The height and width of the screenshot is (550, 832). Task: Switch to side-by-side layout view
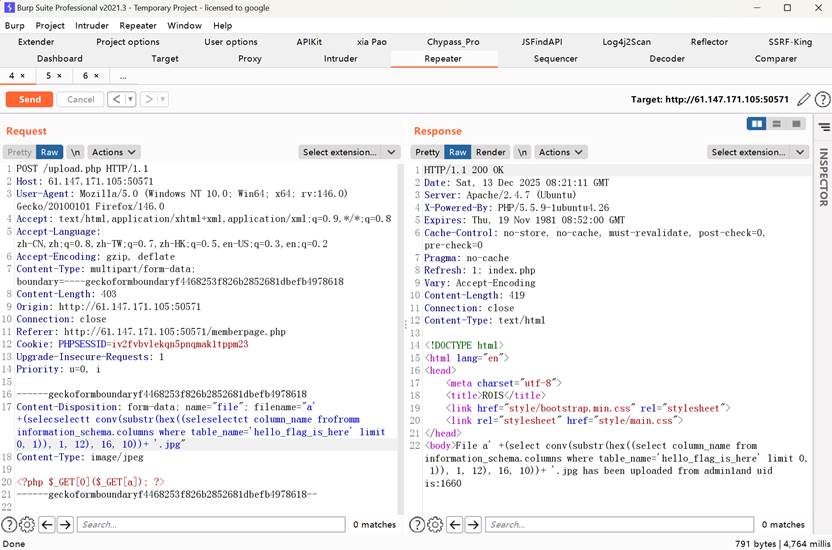(757, 124)
